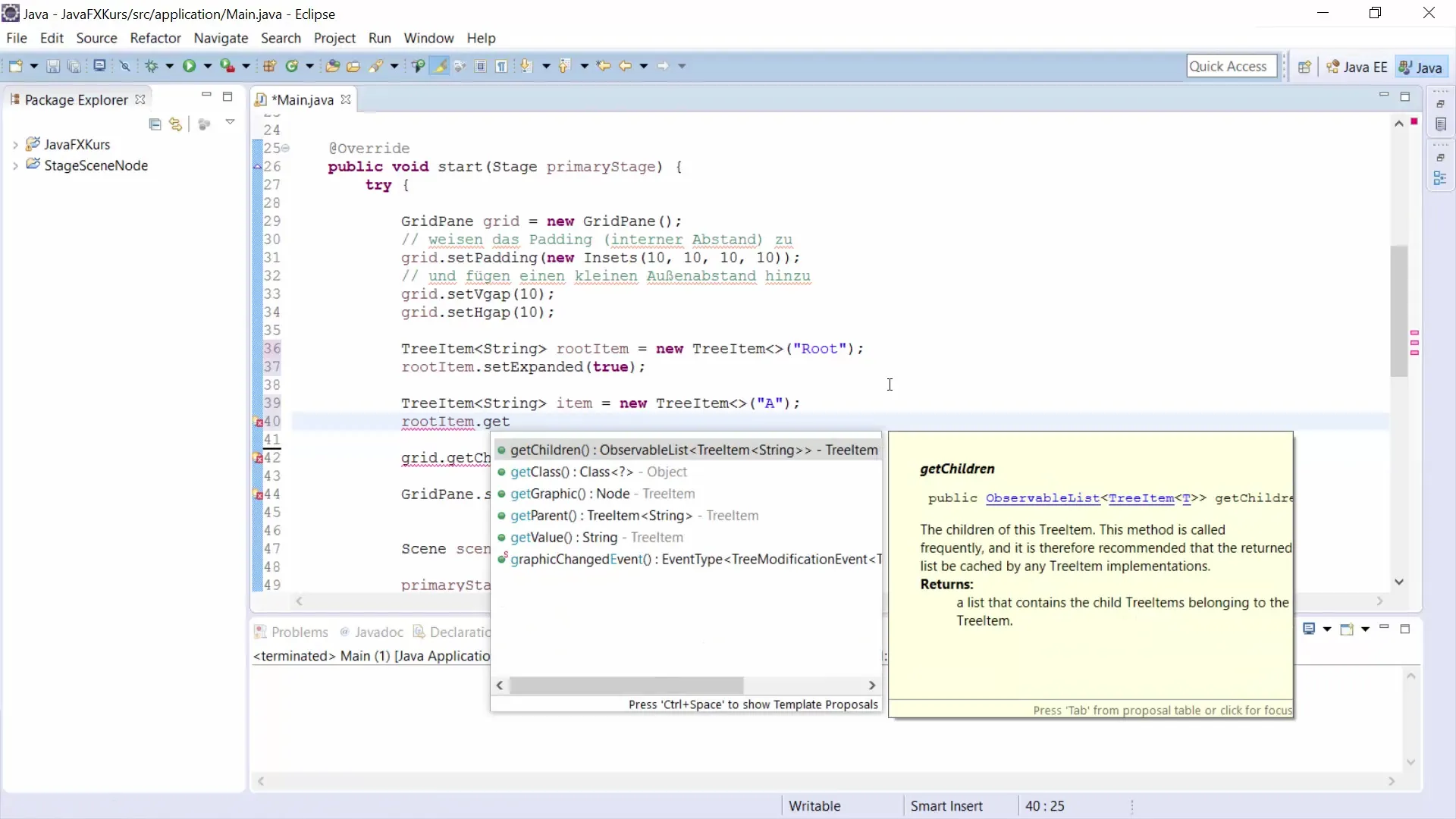The height and width of the screenshot is (819, 1456).
Task: Open the Project menu
Action: pyautogui.click(x=334, y=38)
